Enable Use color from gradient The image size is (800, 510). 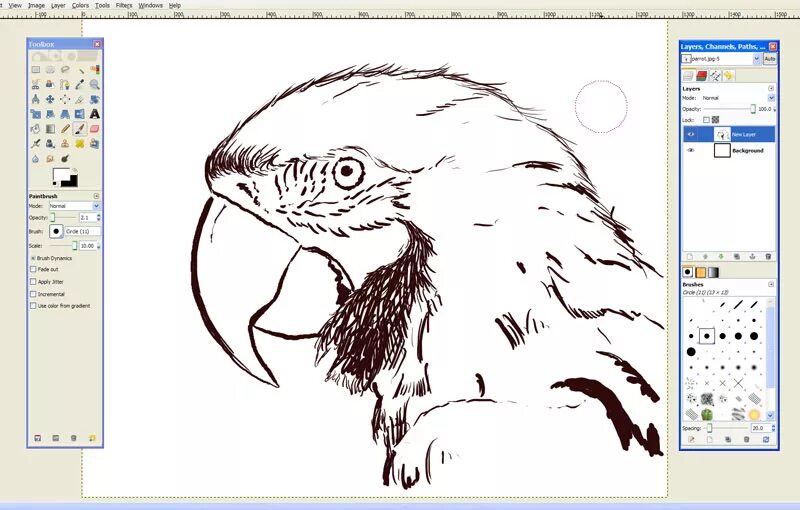pyautogui.click(x=33, y=306)
